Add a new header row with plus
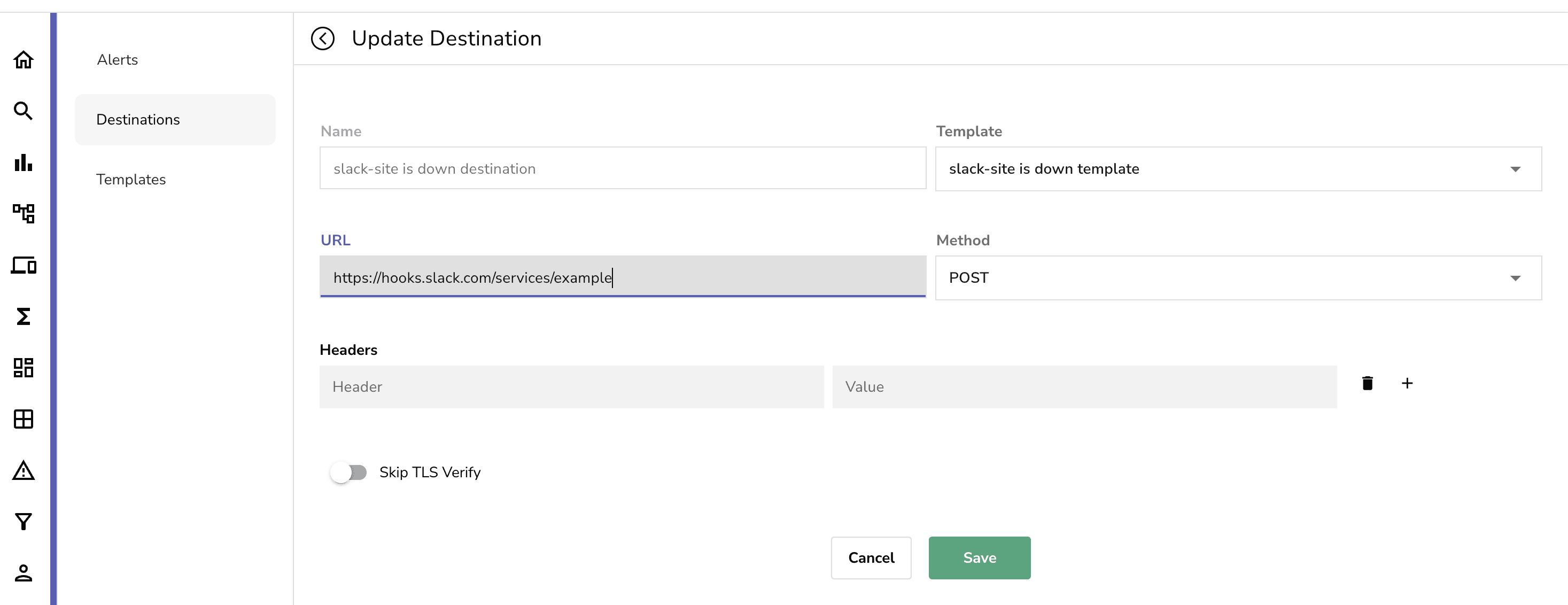 pos(1407,383)
